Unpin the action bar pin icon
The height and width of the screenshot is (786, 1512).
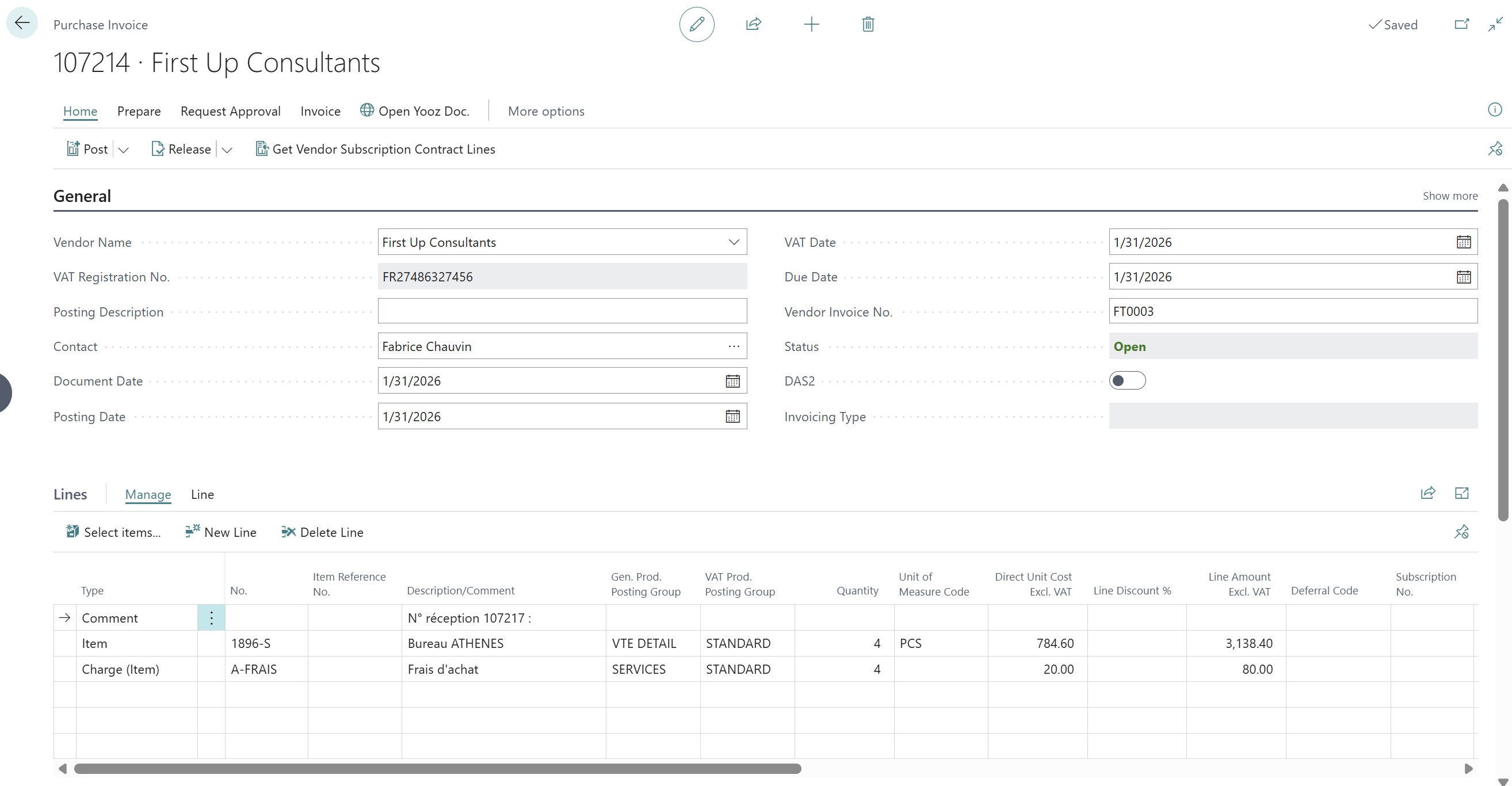[1495, 148]
